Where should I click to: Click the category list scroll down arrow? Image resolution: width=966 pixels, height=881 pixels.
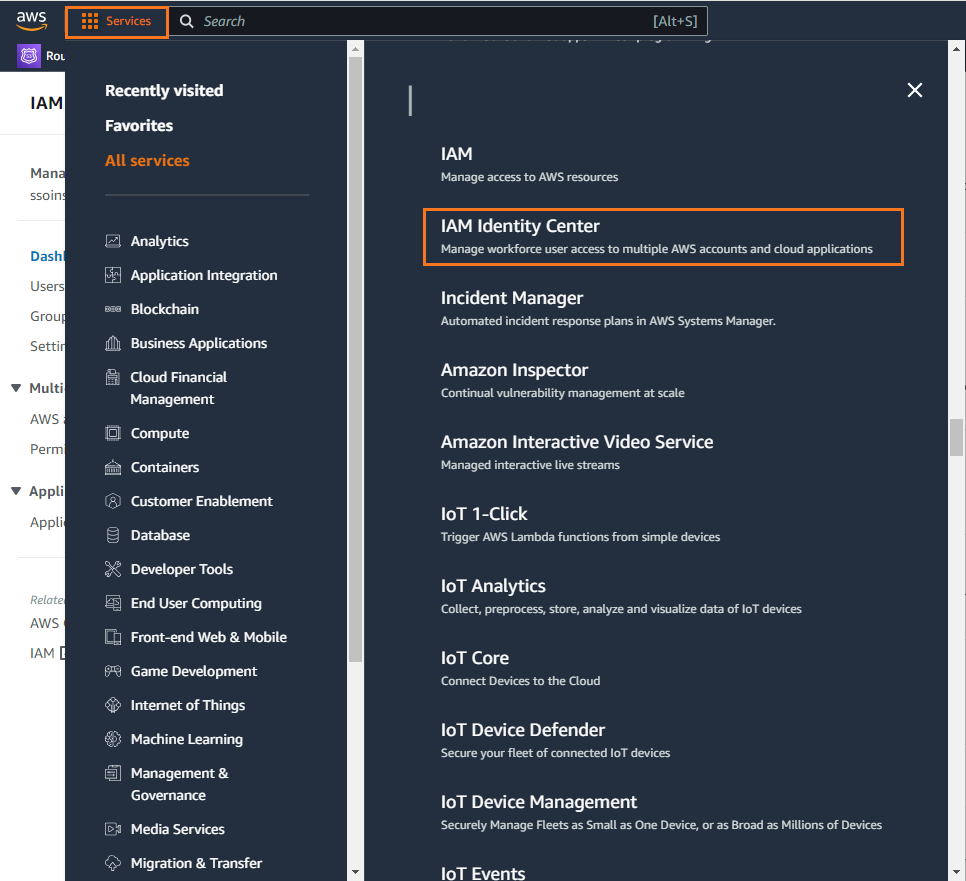[x=355, y=872]
